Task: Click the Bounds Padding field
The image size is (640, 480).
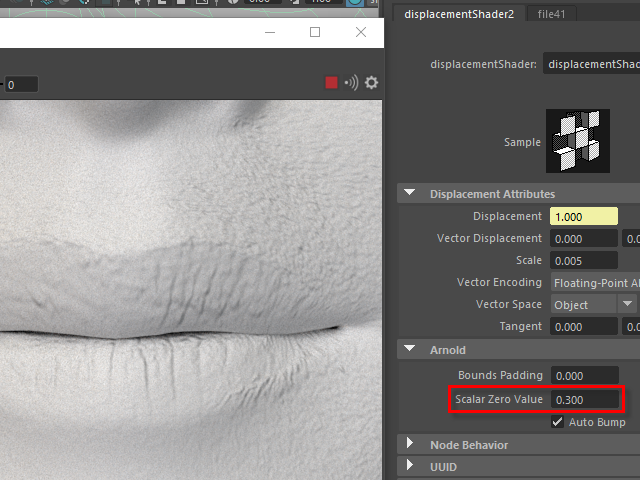Action: coord(584,375)
